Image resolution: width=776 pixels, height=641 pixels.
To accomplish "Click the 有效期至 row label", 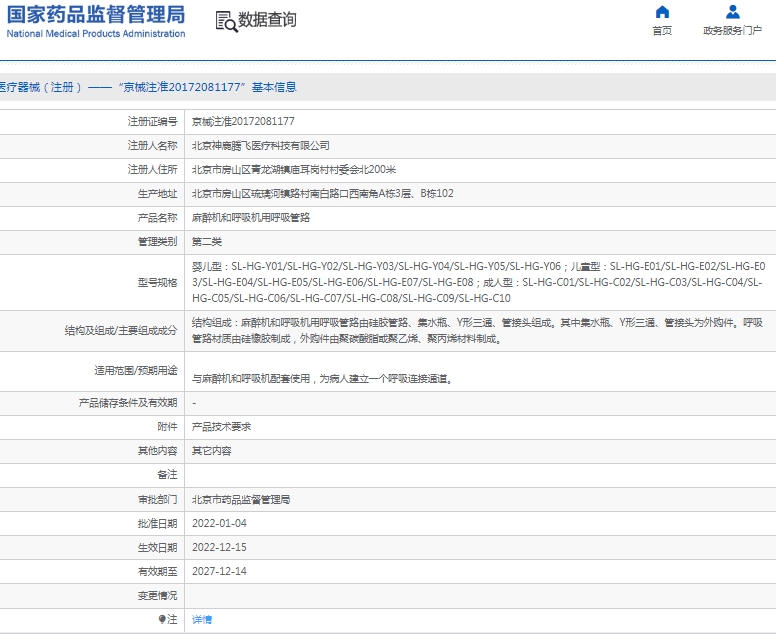I will tap(157, 571).
